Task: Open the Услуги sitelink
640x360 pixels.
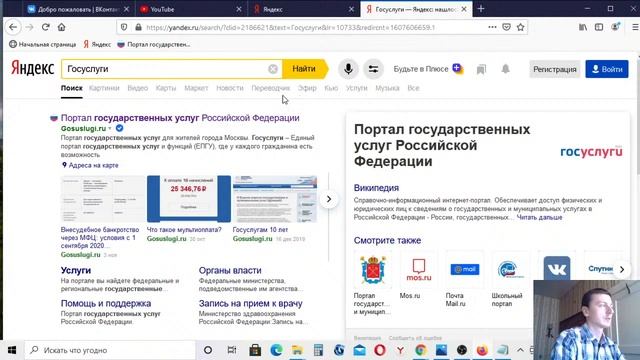Action: click(x=76, y=270)
